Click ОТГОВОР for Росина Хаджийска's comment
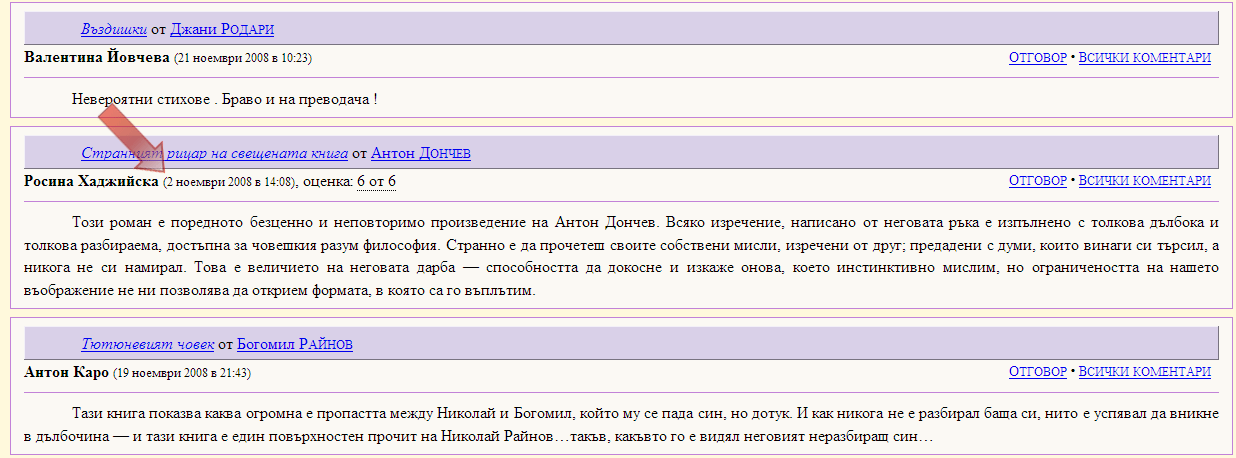1236x458 pixels. pyautogui.click(x=1038, y=181)
